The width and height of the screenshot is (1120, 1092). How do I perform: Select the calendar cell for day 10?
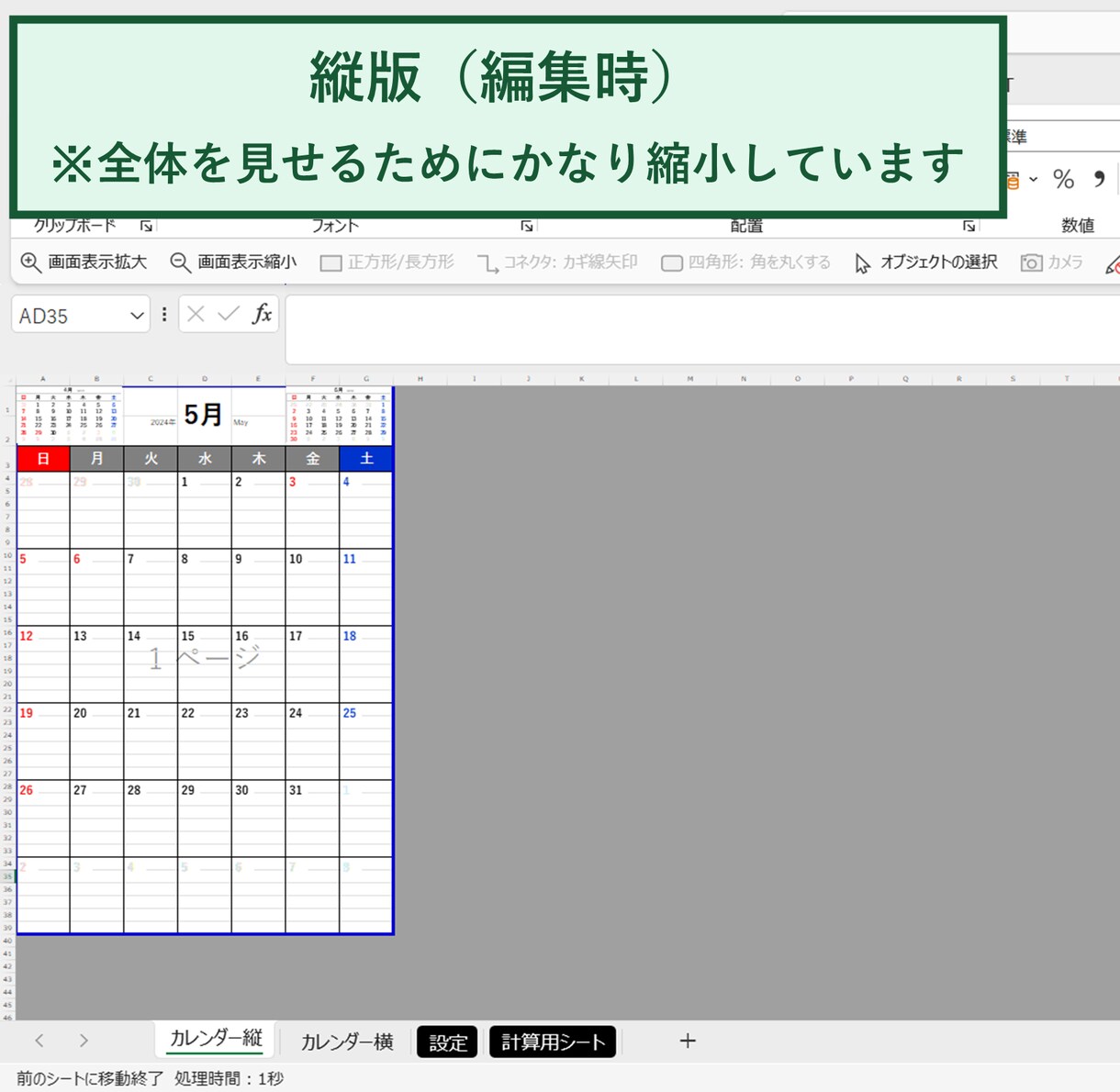312,587
